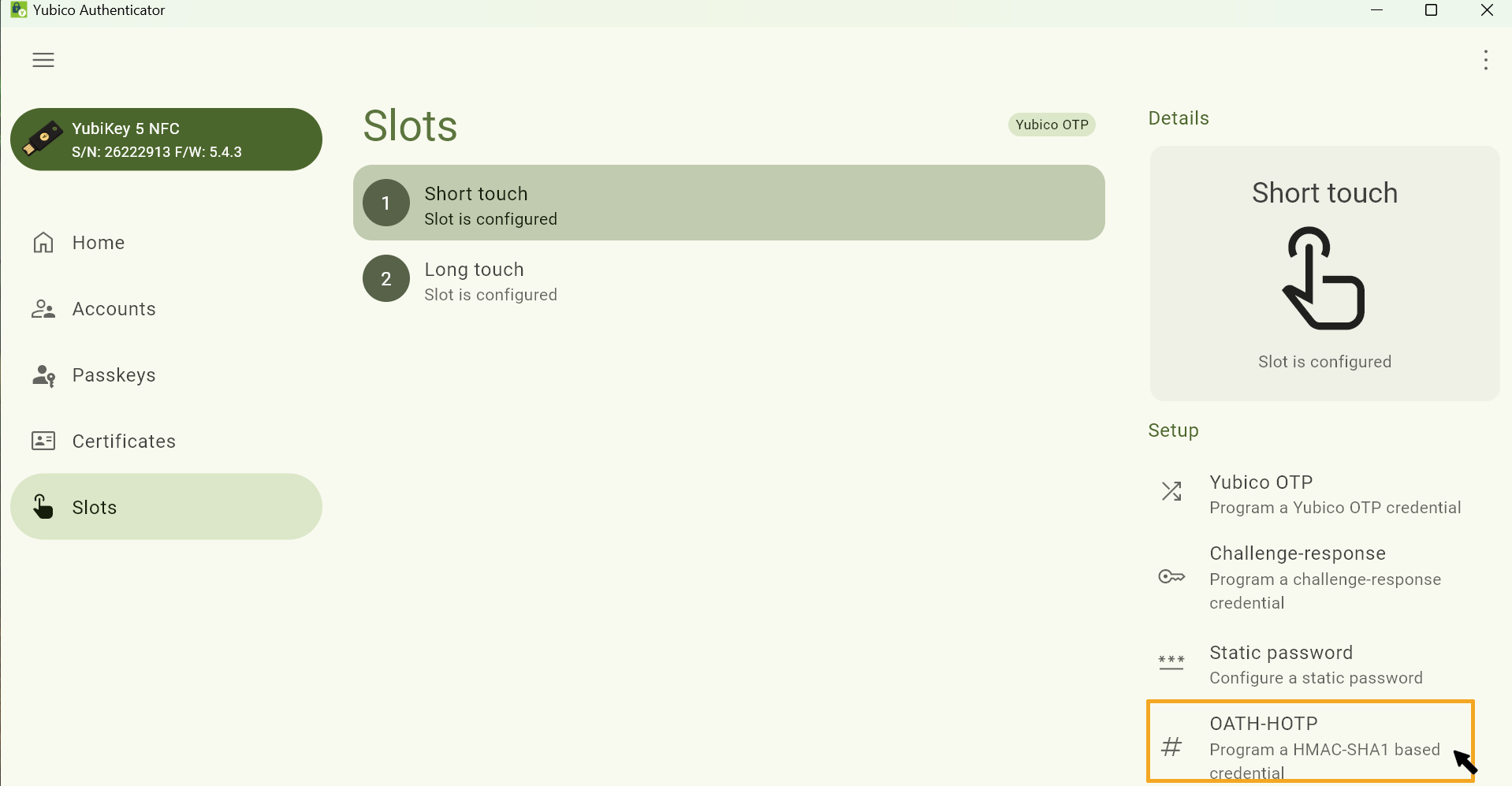Click the Certificates card icon
The height and width of the screenshot is (786, 1512).
pyautogui.click(x=43, y=441)
